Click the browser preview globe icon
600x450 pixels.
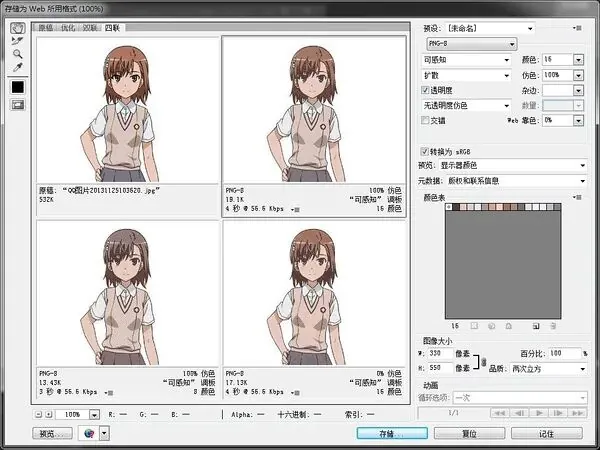click(x=89, y=434)
